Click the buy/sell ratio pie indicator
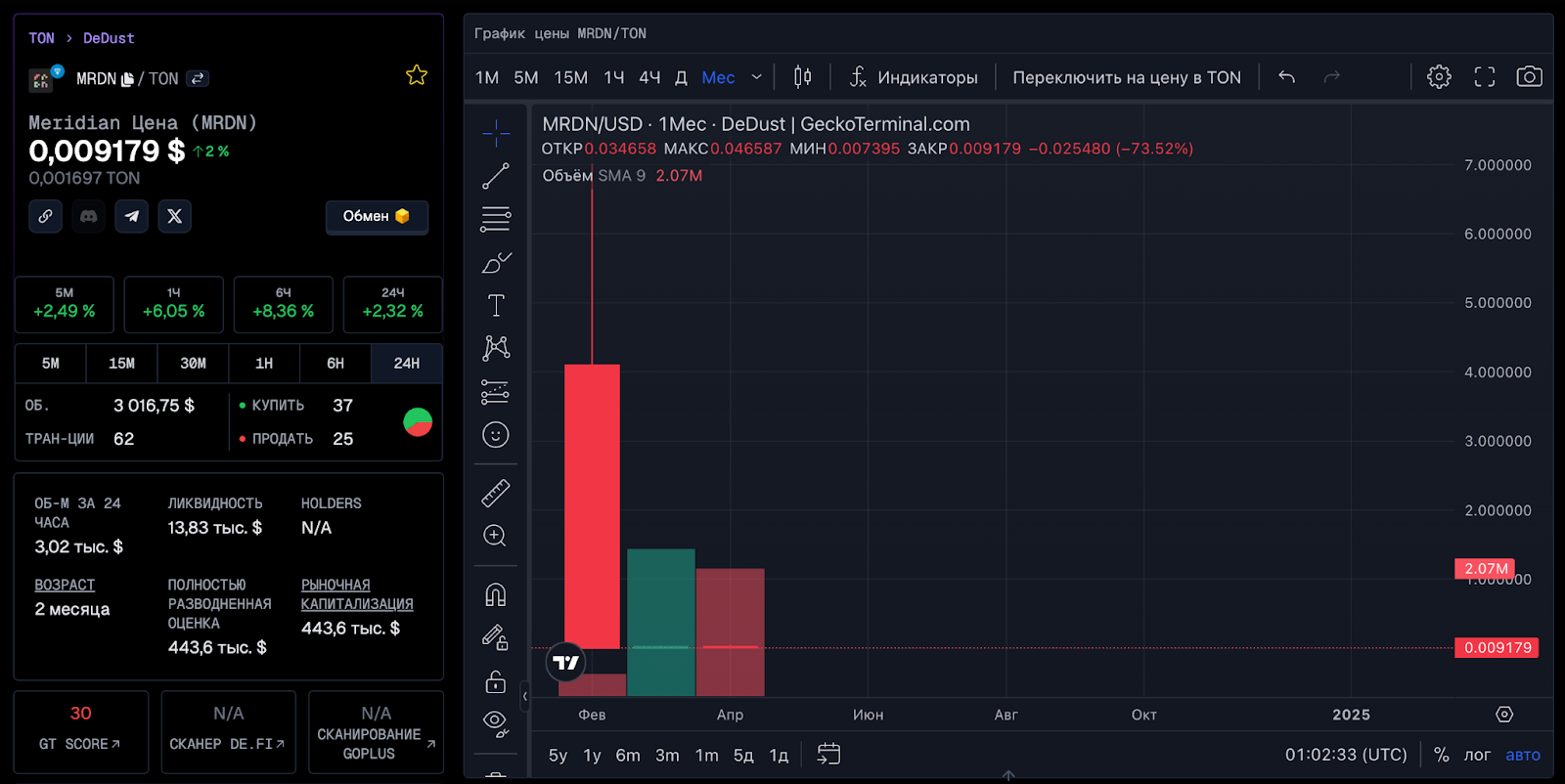Image resolution: width=1565 pixels, height=784 pixels. [x=418, y=422]
